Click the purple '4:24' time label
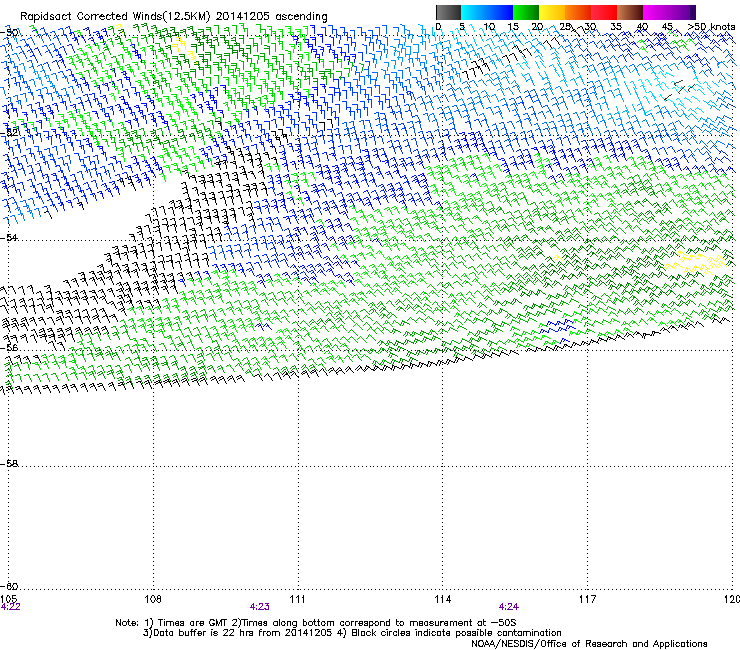Screen dimensions: 740x650 (509, 607)
